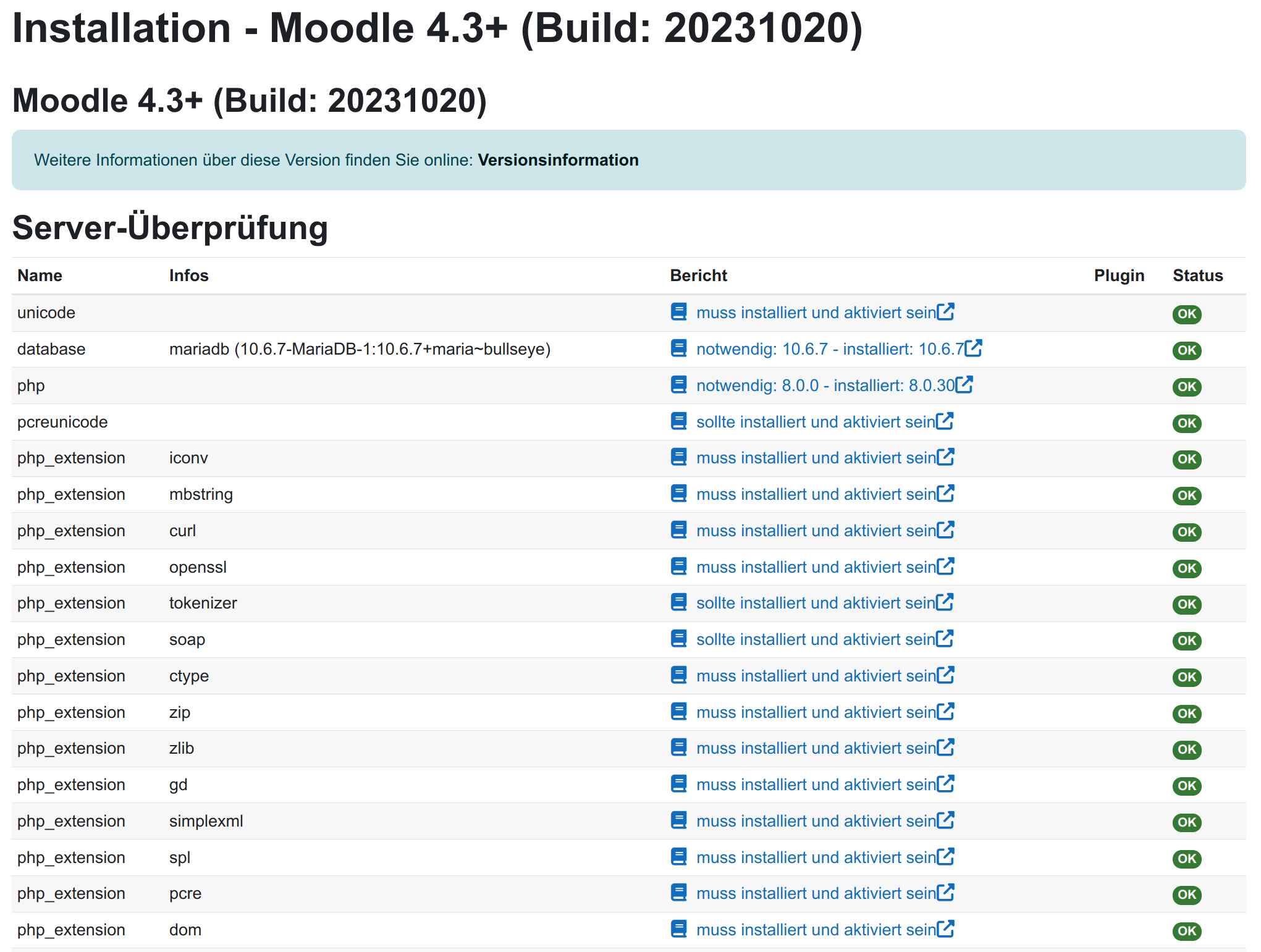Open the Versionsinformation link
Viewport: 1261px width, 952px height.
558,160
